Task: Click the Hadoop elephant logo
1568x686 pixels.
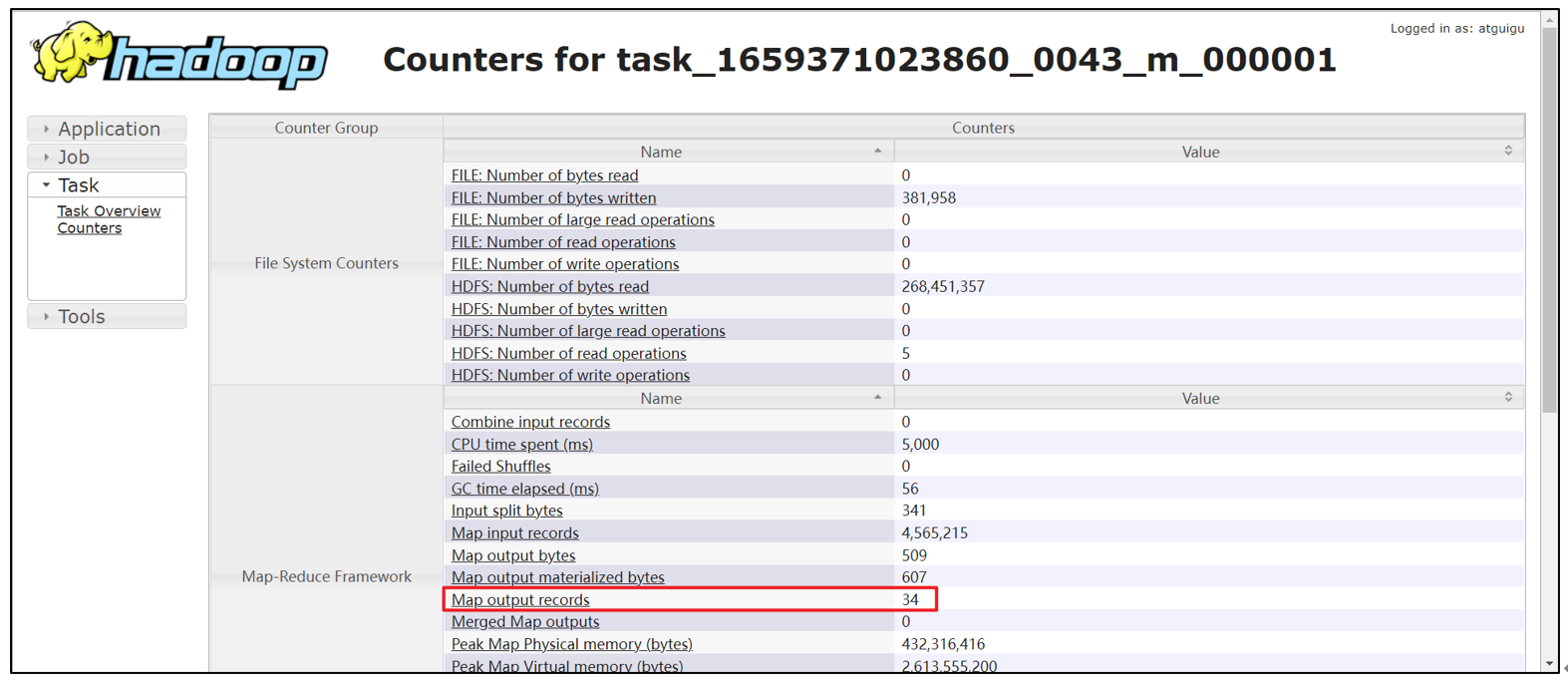Action: click(179, 56)
